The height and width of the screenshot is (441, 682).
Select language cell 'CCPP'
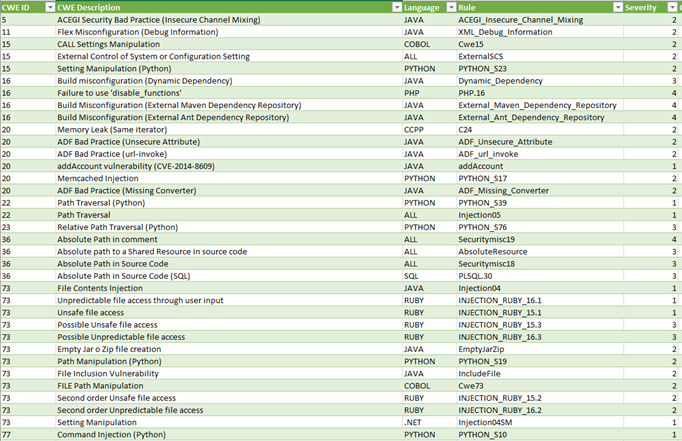coord(429,129)
